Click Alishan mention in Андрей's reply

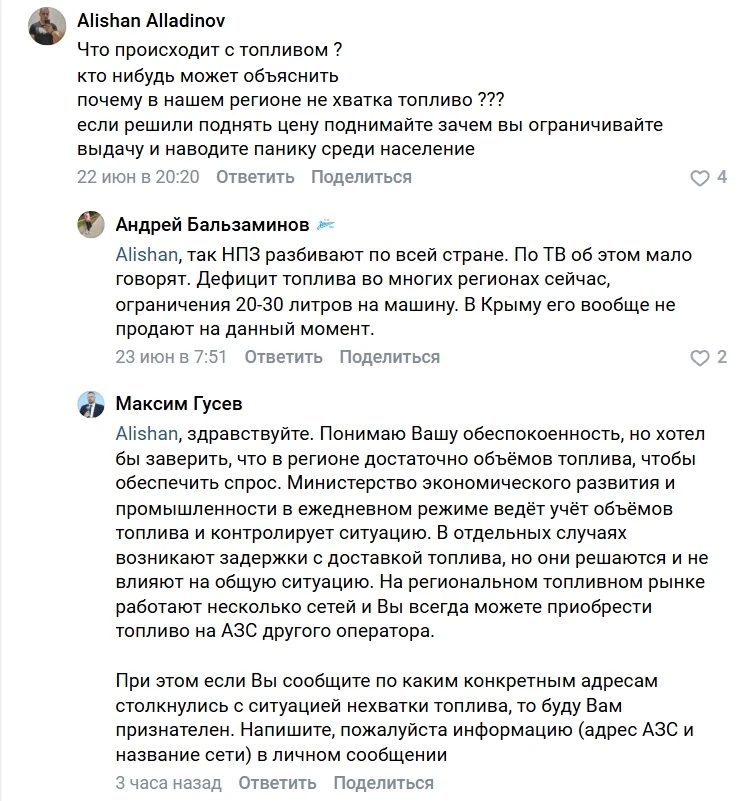tap(147, 254)
